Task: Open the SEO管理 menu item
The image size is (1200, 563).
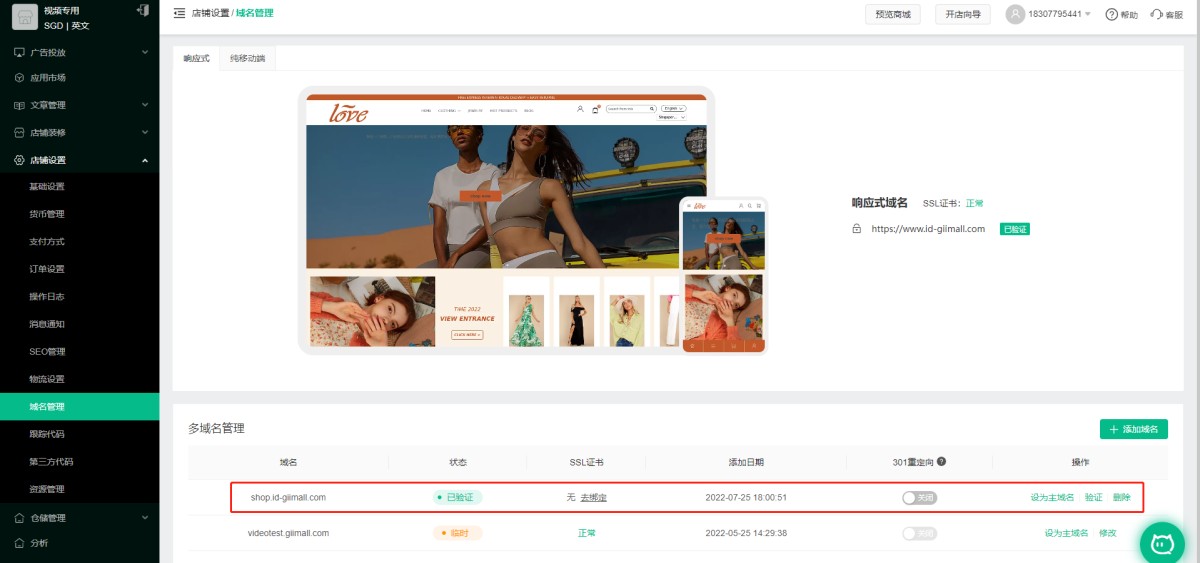Action: click(x=47, y=352)
